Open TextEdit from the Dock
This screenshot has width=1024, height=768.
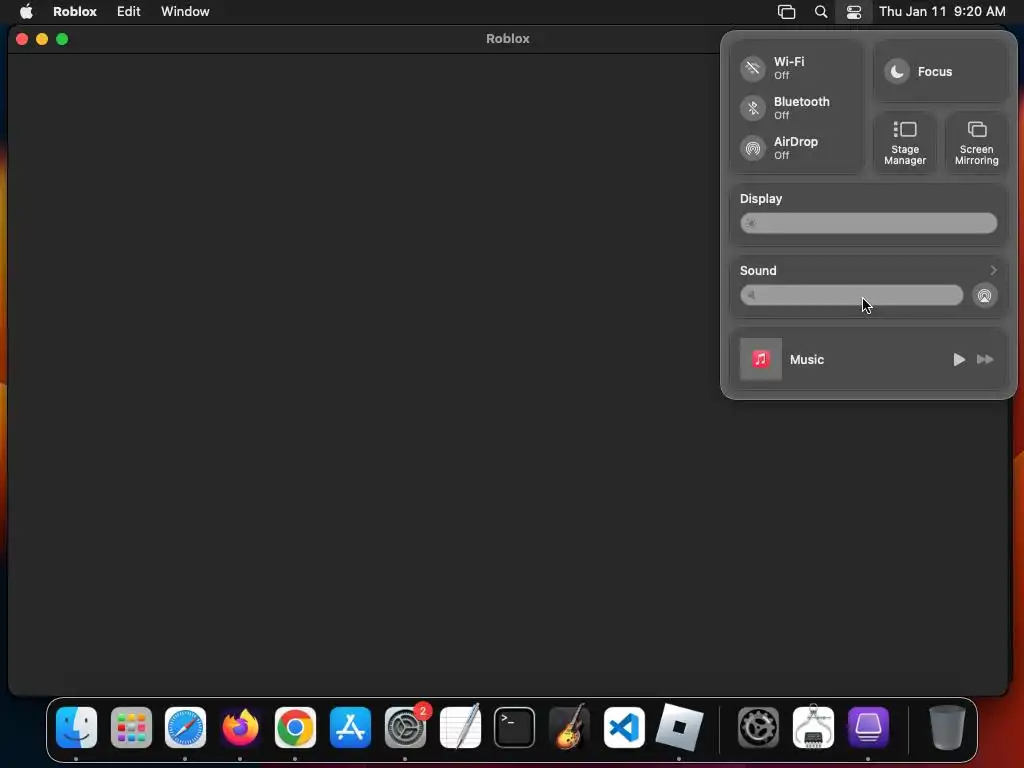click(460, 728)
